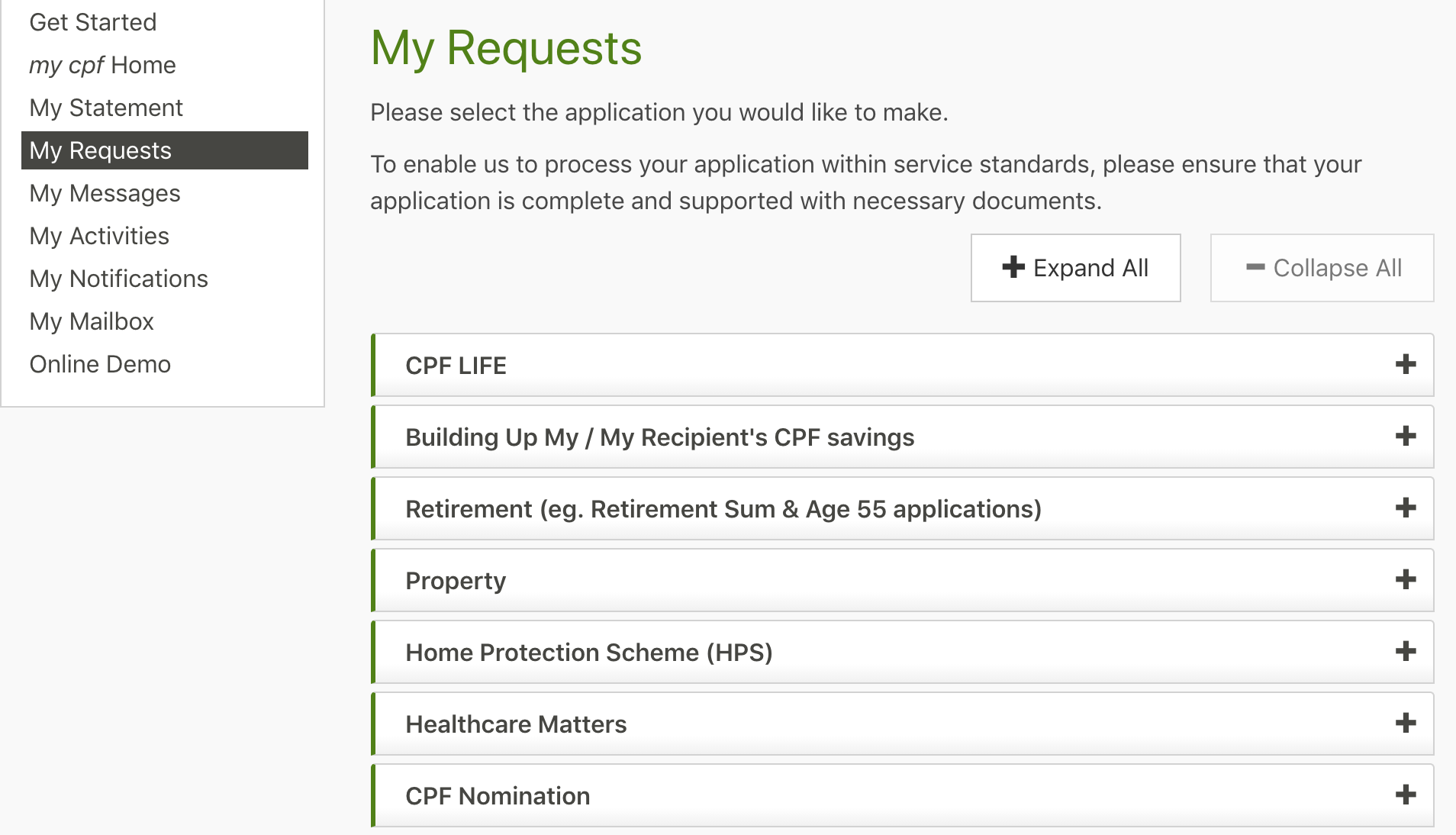Select My Requests sidebar item

tap(165, 150)
